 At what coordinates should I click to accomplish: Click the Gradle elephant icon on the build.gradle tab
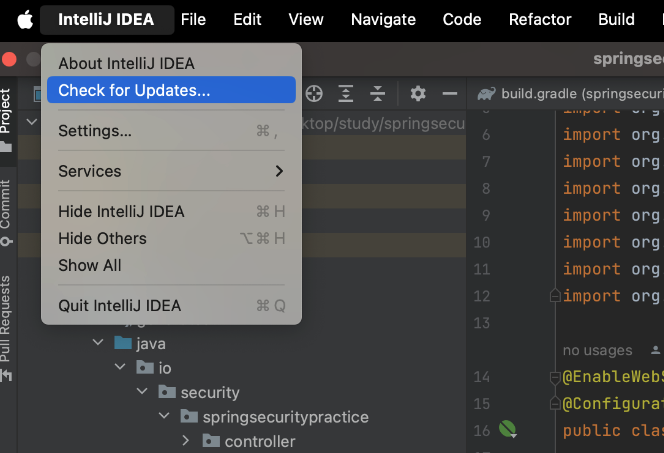tap(486, 94)
